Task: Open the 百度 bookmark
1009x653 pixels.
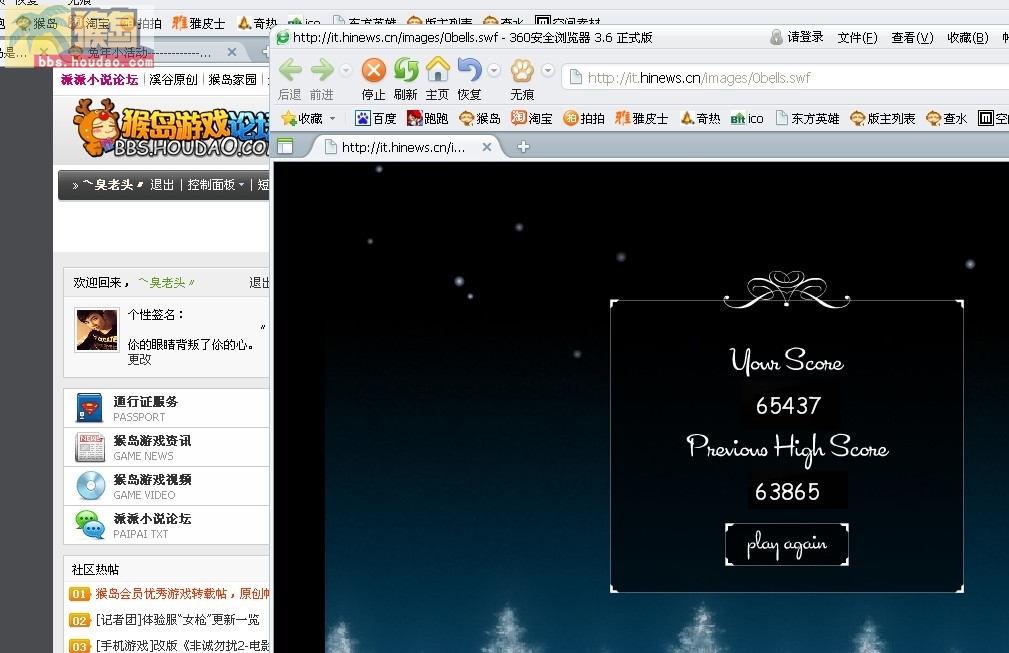Action: coord(376,118)
